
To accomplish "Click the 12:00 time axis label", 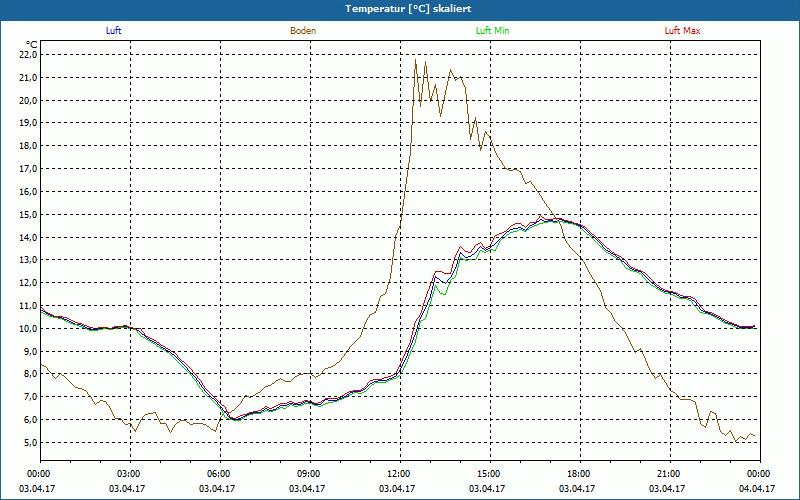I will [x=400, y=474].
